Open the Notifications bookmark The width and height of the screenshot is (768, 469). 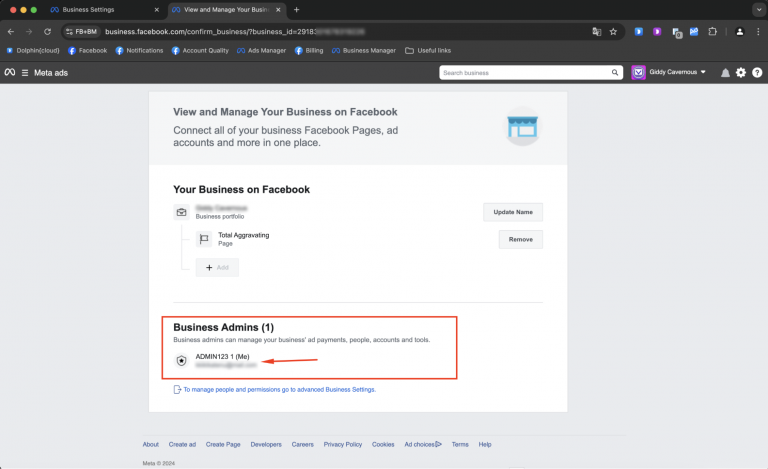[x=139, y=50]
